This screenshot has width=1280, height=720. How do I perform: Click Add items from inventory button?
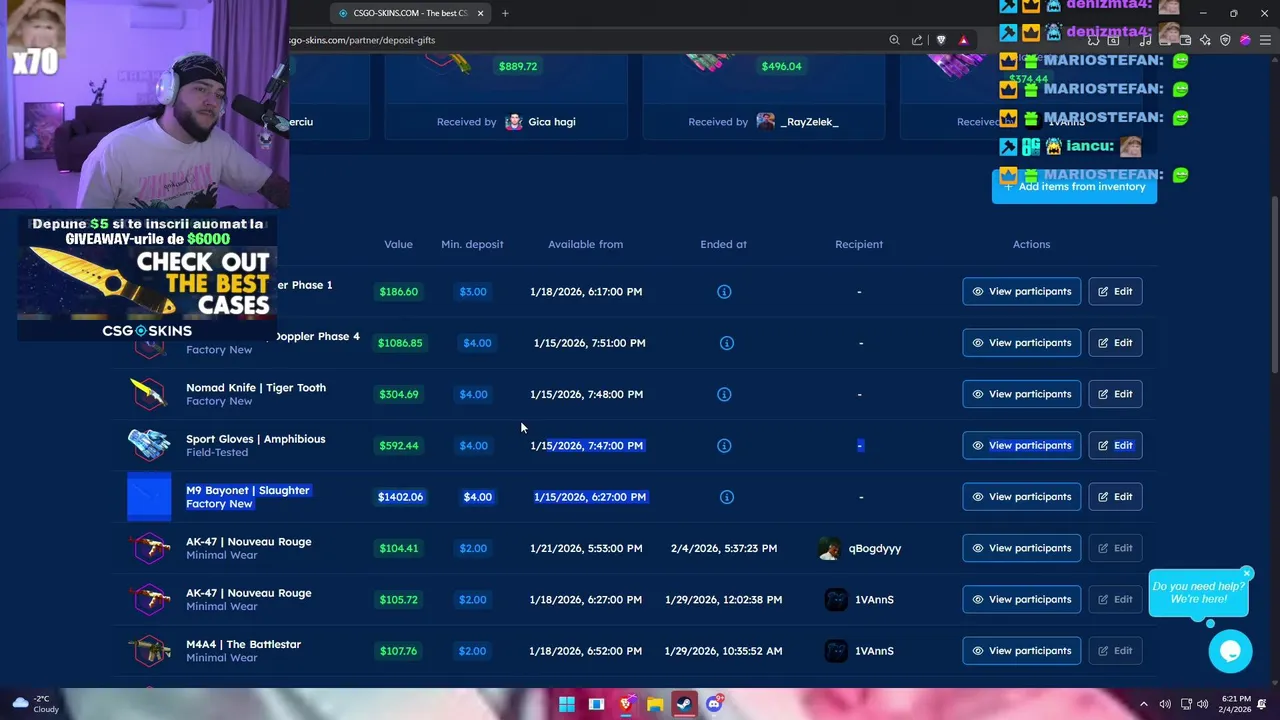[x=1074, y=187]
